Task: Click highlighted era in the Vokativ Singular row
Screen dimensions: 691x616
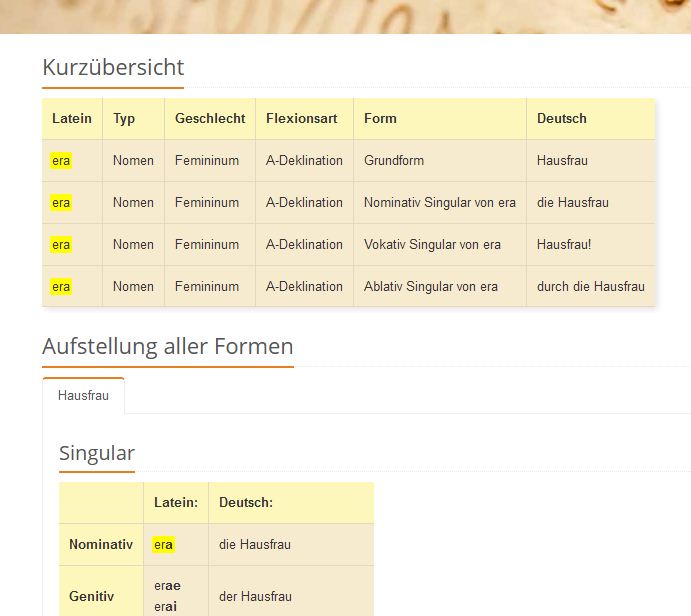Action: [x=61, y=244]
